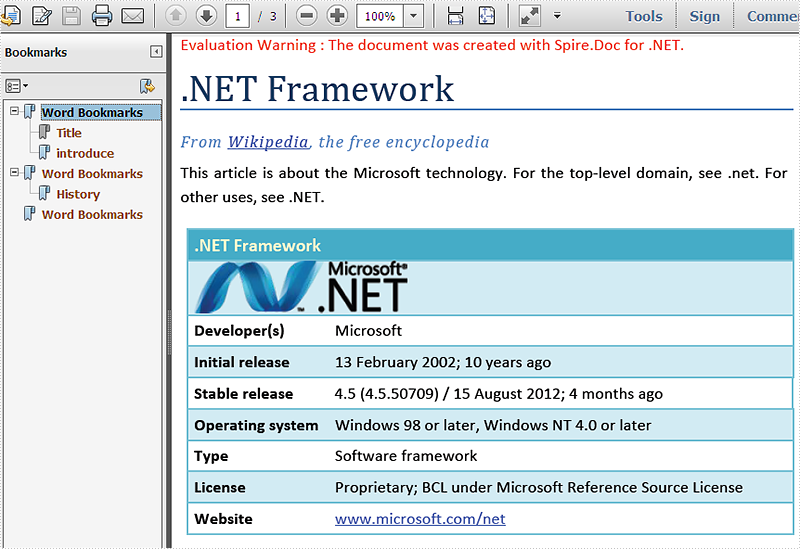Click the page number input field
Image resolution: width=800 pixels, height=549 pixels.
pos(237,16)
